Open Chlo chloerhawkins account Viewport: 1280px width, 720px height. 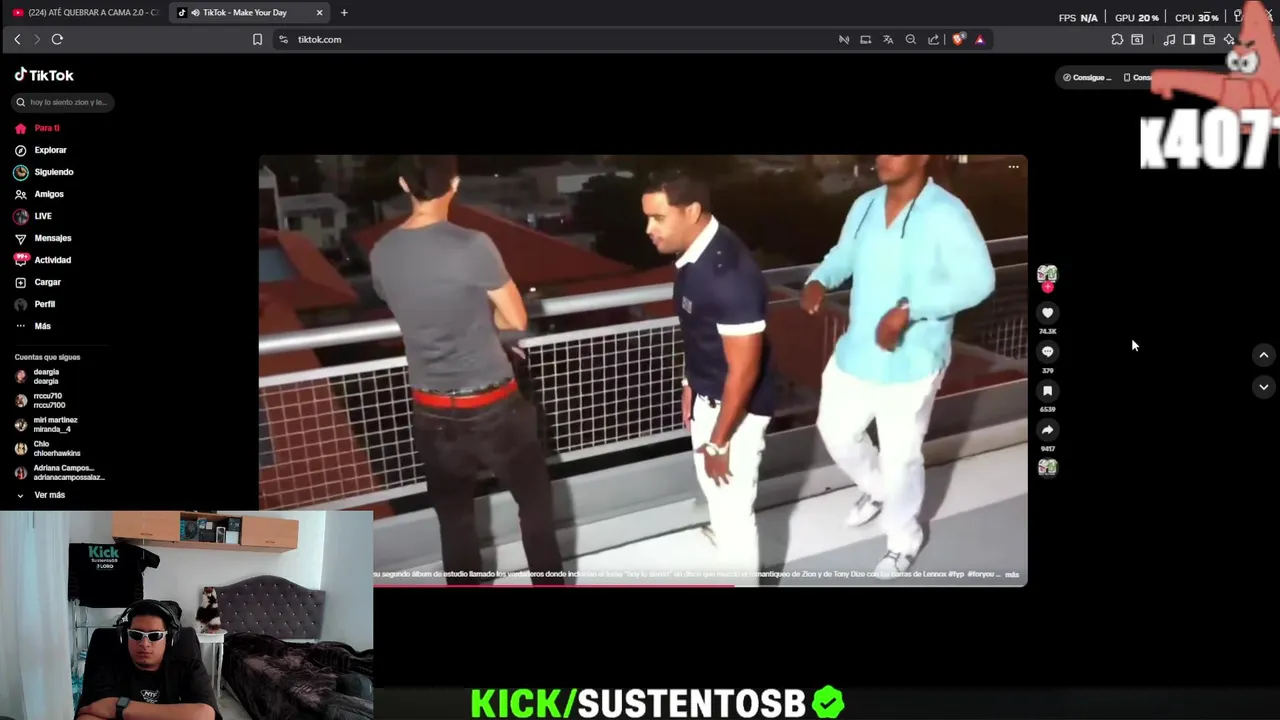[47, 448]
